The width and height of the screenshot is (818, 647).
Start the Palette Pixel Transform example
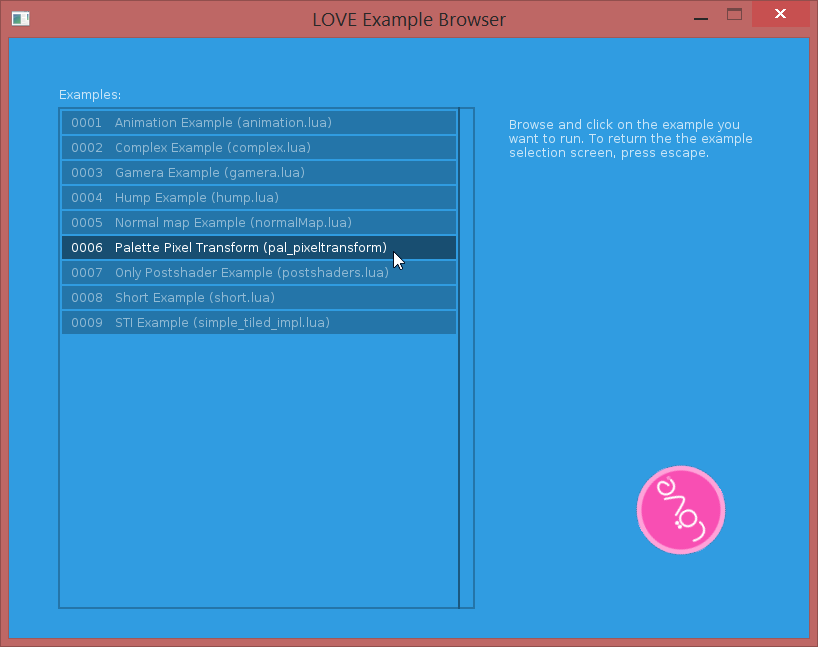click(259, 248)
